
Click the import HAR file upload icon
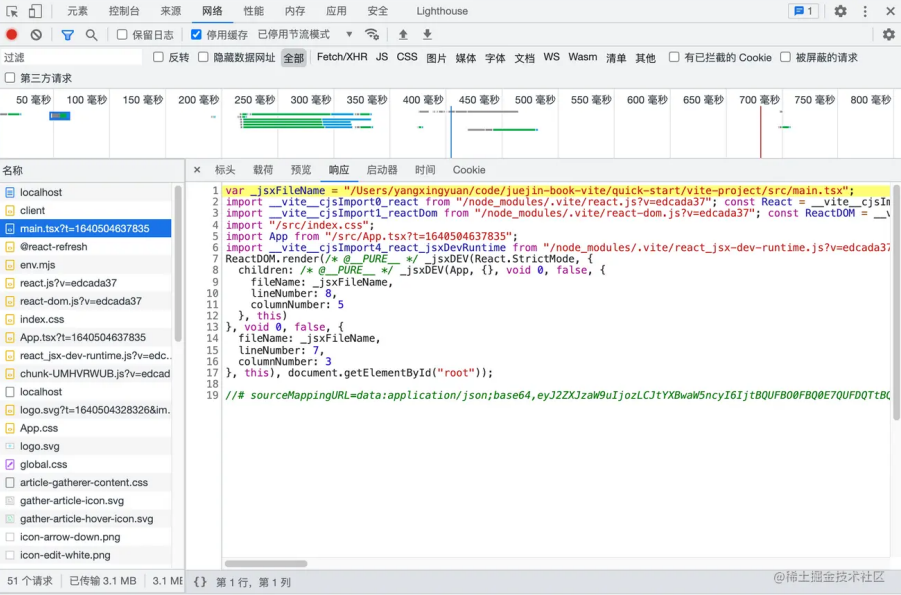tap(403, 35)
